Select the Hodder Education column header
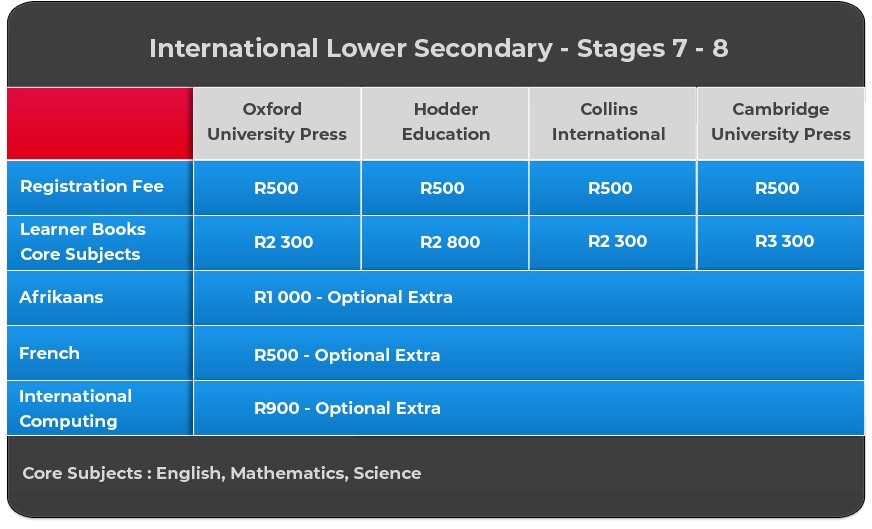872x529 pixels. (x=445, y=122)
